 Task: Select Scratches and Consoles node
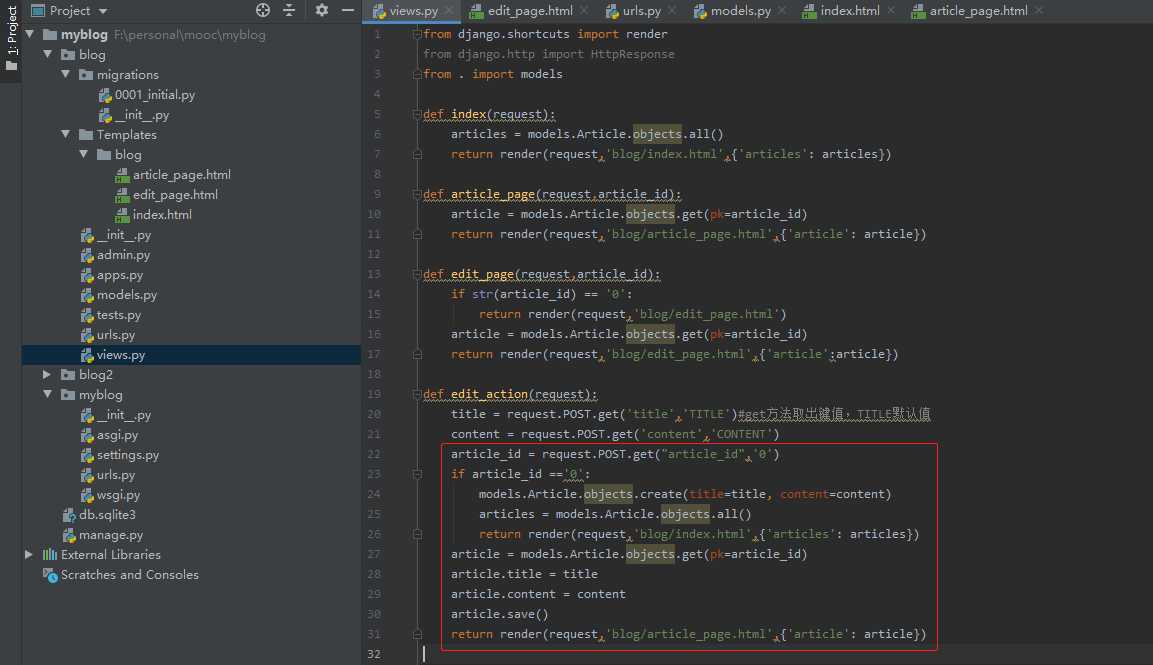point(129,575)
